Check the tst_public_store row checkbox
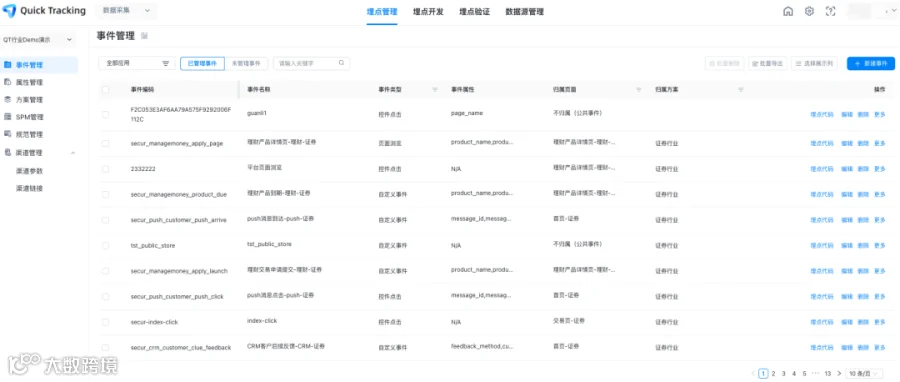 tap(105, 245)
